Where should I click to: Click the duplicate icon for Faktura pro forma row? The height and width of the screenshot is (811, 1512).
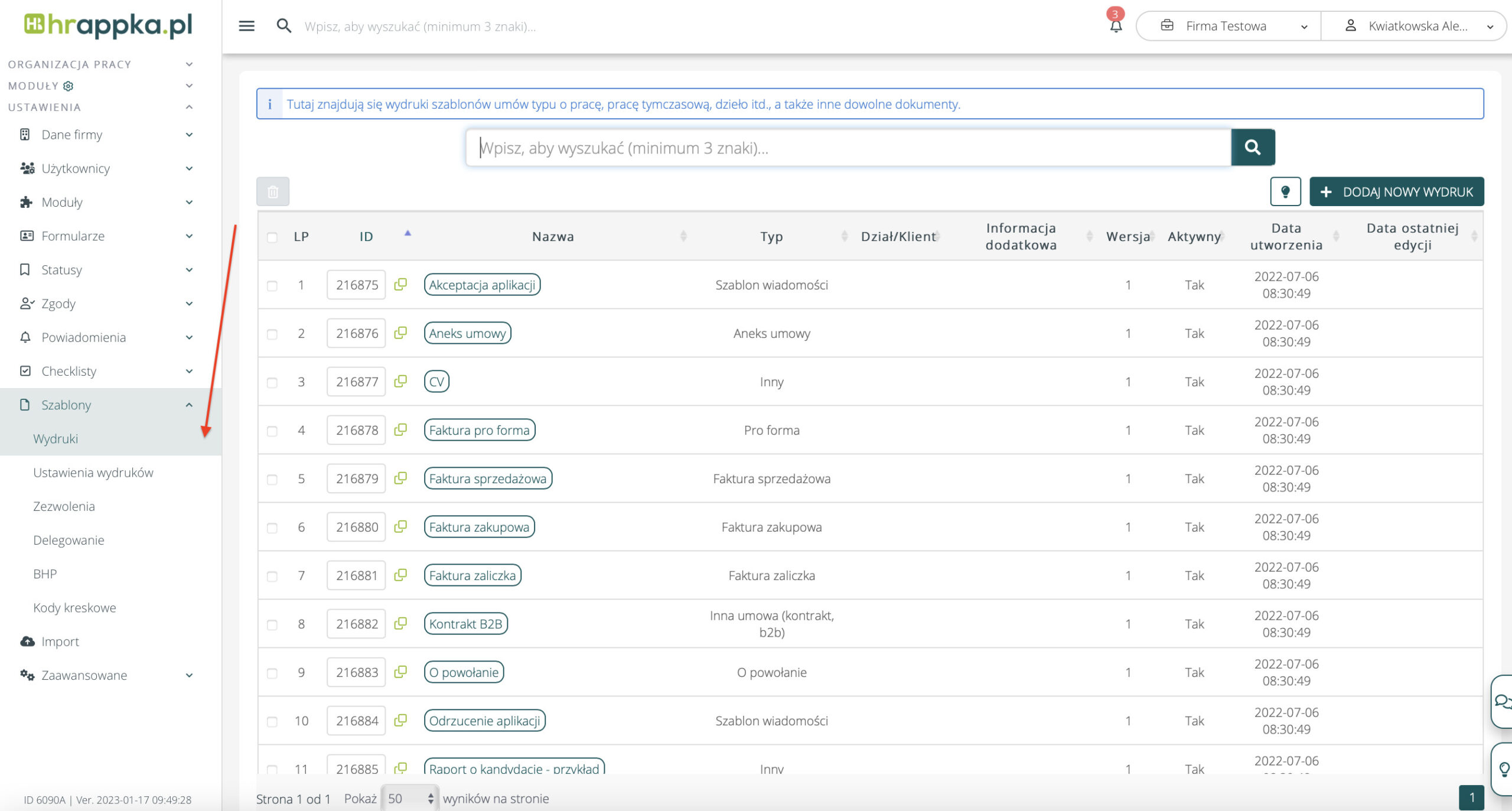click(x=400, y=429)
